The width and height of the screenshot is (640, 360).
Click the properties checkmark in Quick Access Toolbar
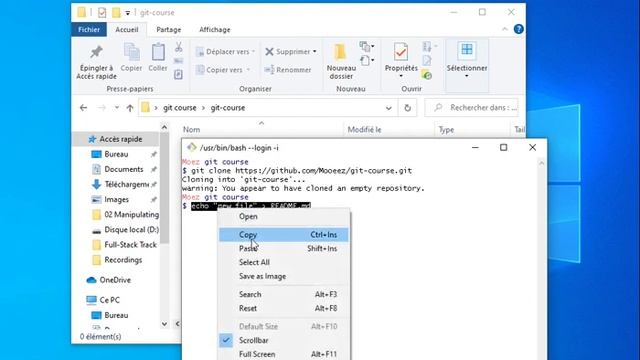[102, 13]
